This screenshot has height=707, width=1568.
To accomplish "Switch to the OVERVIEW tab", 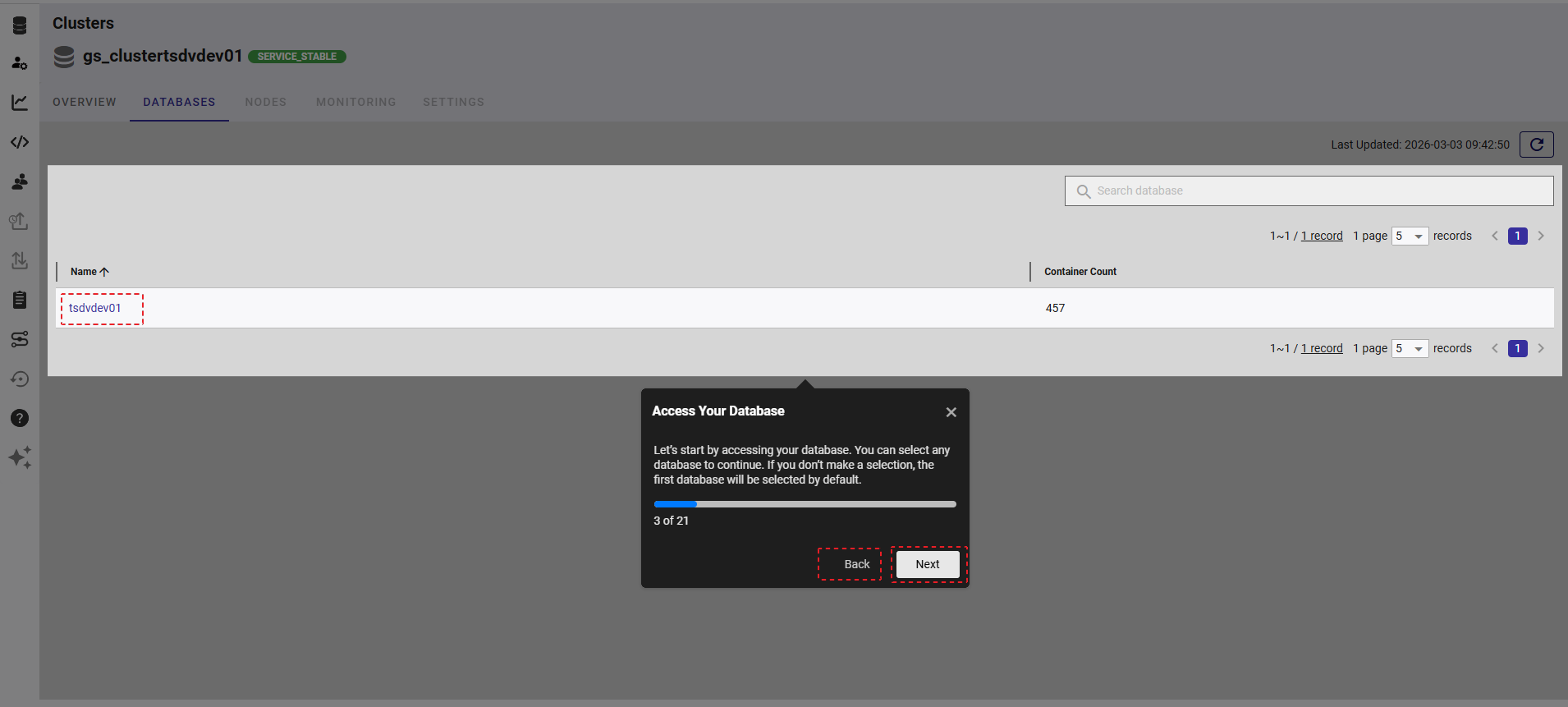I will (85, 102).
